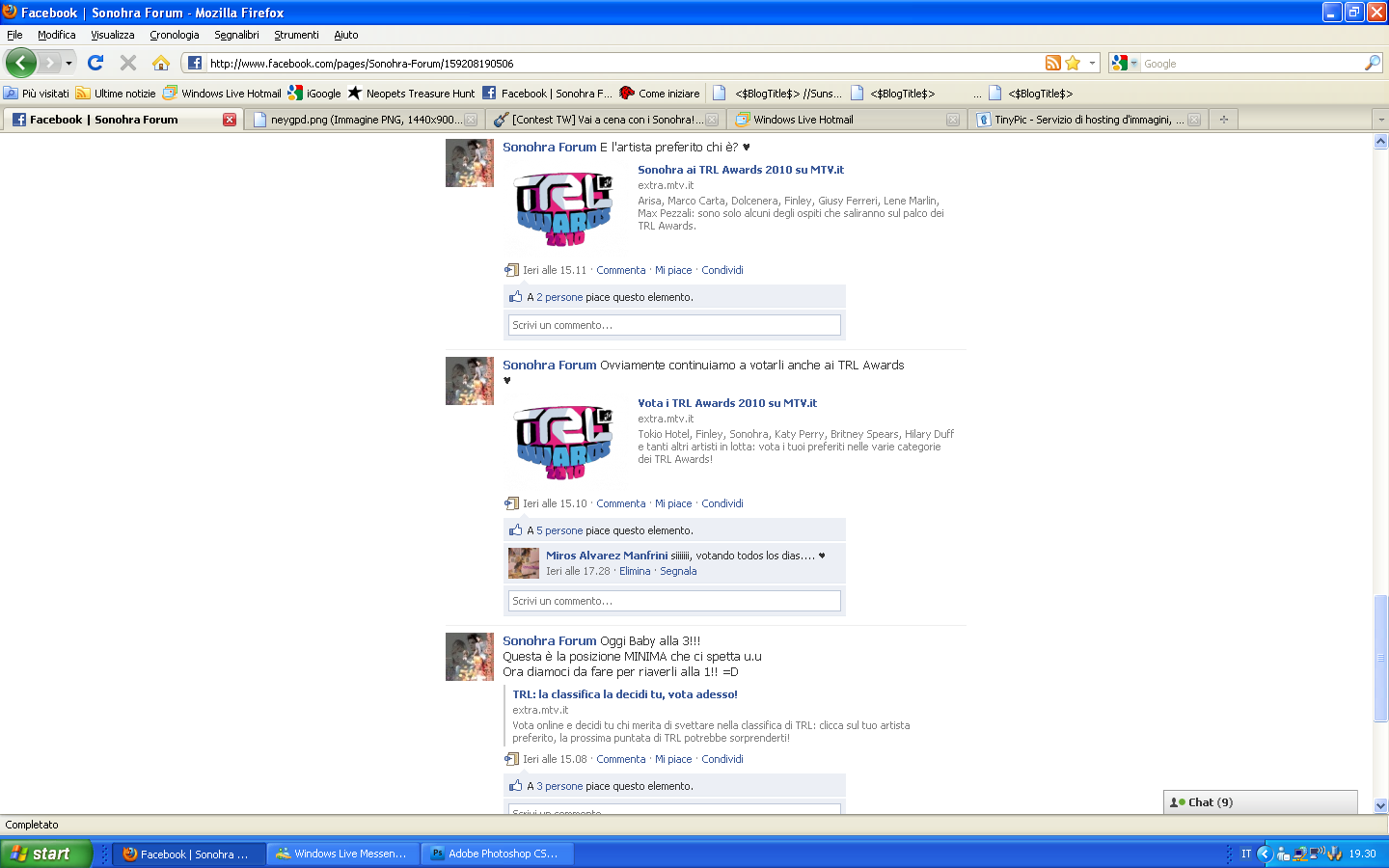Switch to Adobe Photoshop CS in taskbar
Image resolution: width=1389 pixels, height=868 pixels.
coord(497,854)
